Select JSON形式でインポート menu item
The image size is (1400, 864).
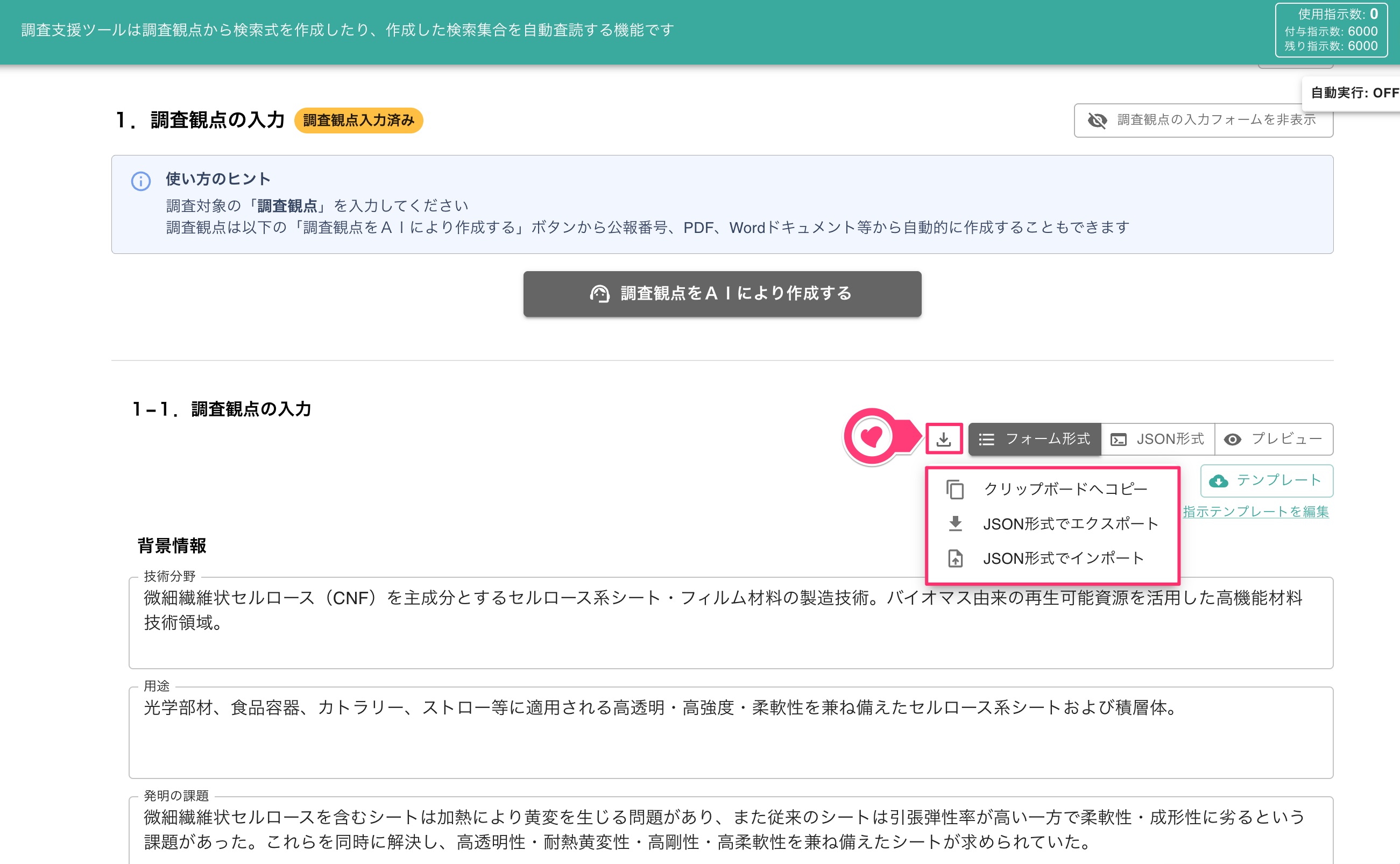point(1052,558)
